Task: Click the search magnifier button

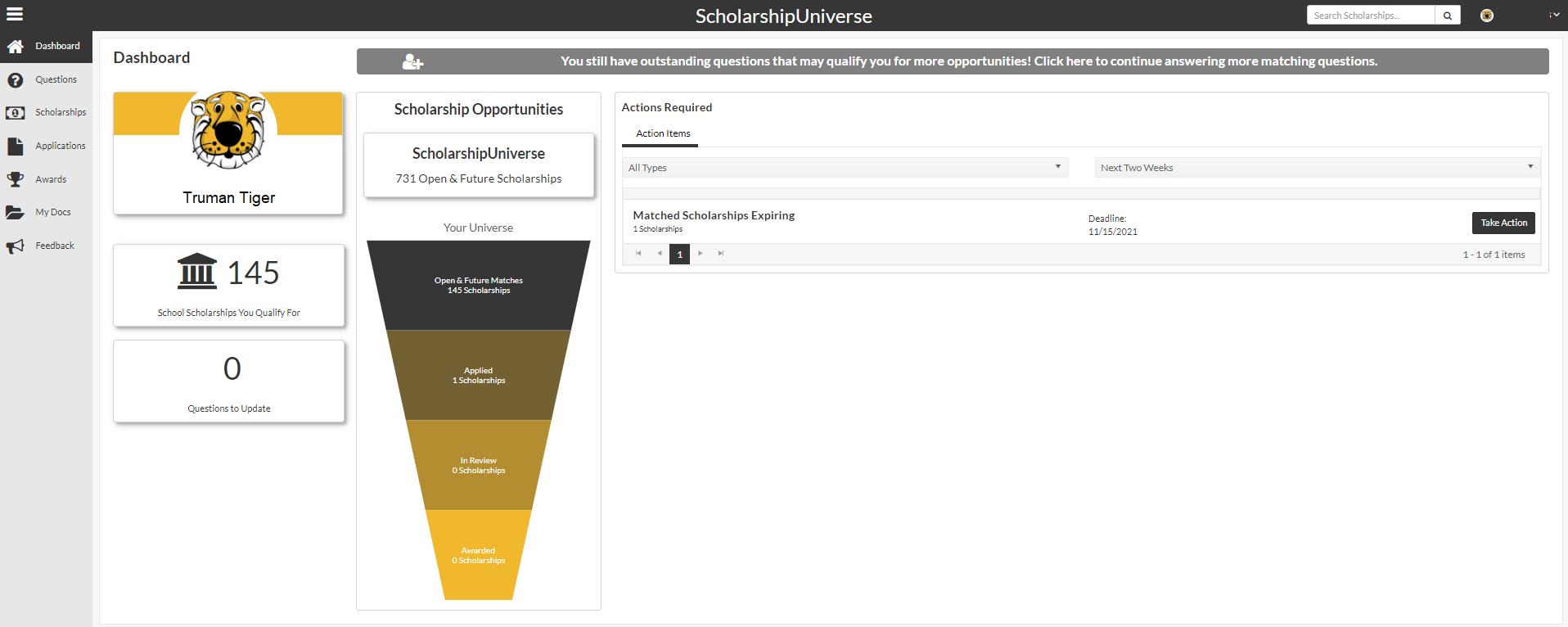Action: click(1447, 16)
